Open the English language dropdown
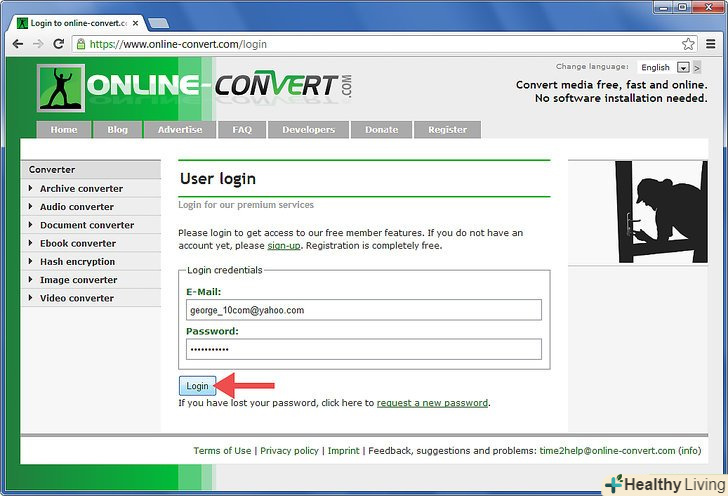This screenshot has width=728, height=496. click(663, 67)
